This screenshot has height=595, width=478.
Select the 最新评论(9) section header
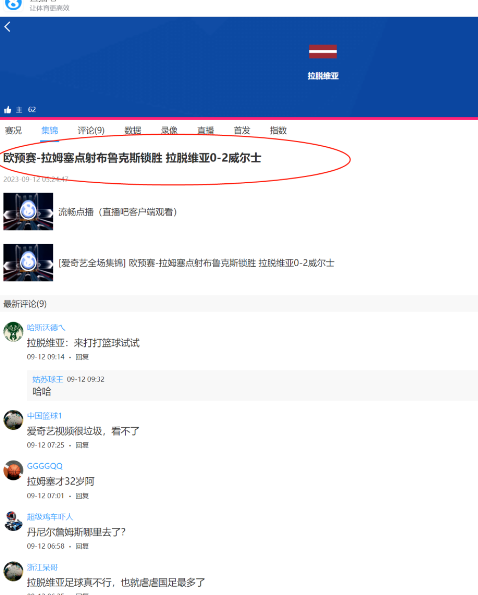click(x=25, y=304)
